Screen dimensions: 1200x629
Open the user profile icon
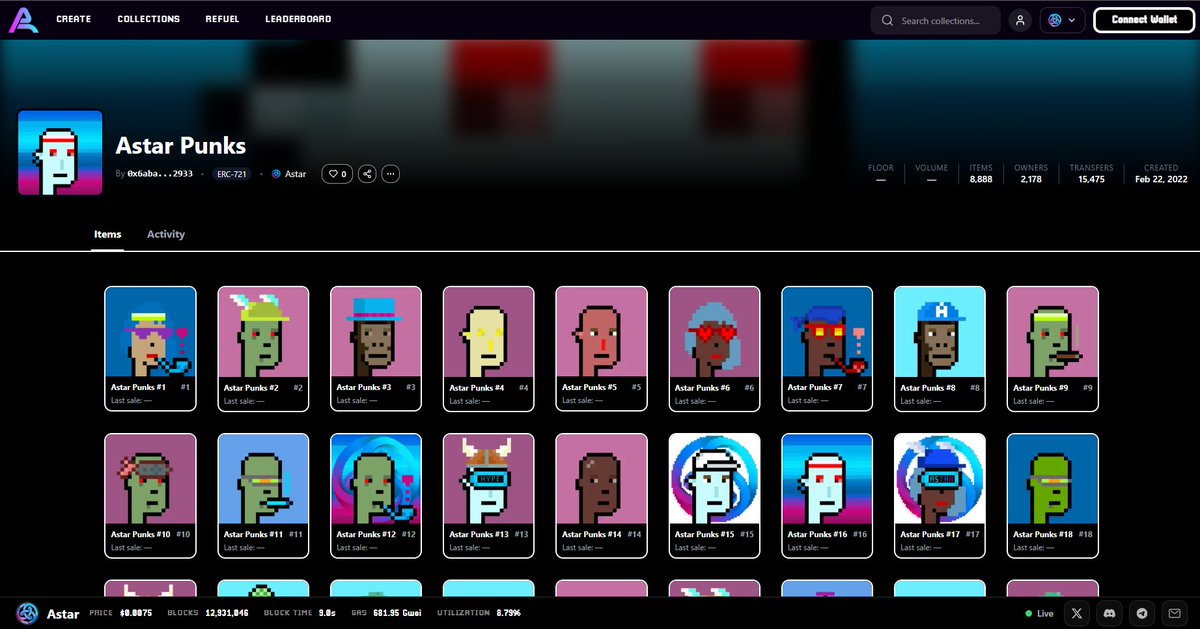(1019, 20)
